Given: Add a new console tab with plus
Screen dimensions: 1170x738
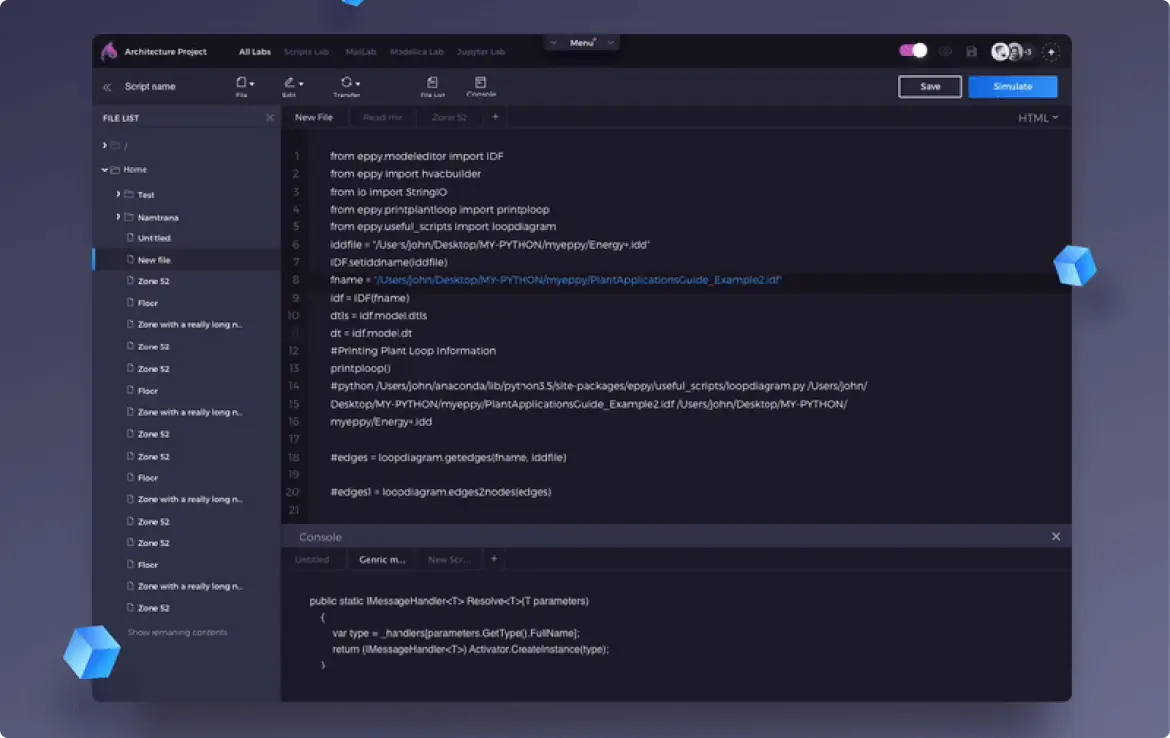Looking at the screenshot, I should (493, 558).
